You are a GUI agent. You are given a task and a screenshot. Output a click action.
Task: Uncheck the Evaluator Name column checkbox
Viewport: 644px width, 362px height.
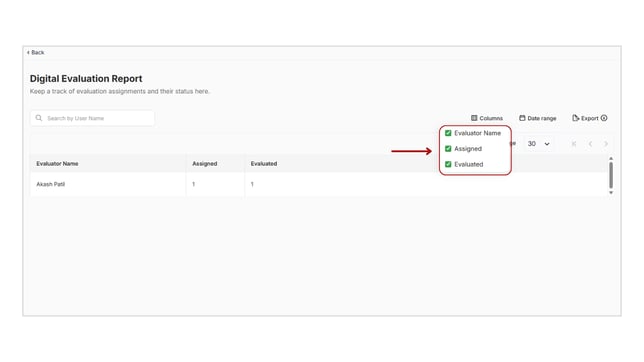click(448, 133)
